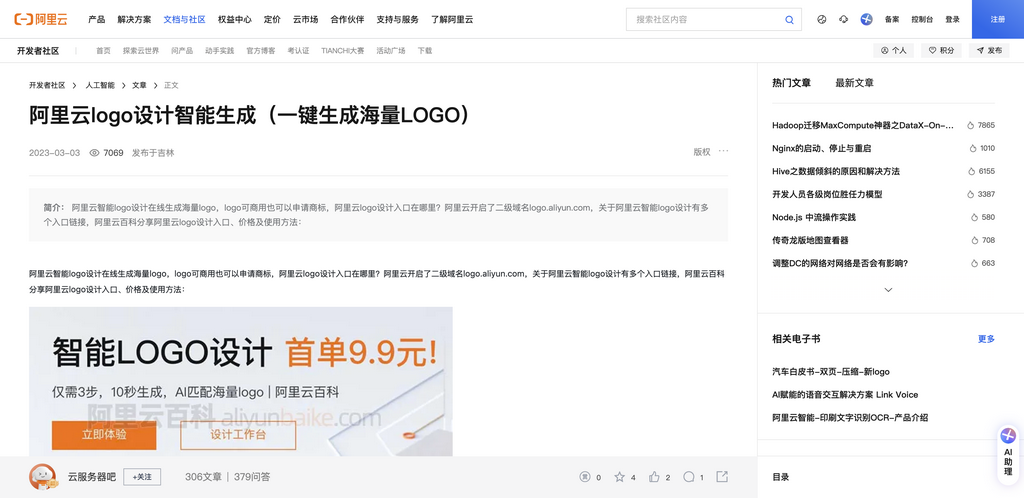Open the 定价 menu

(272, 20)
